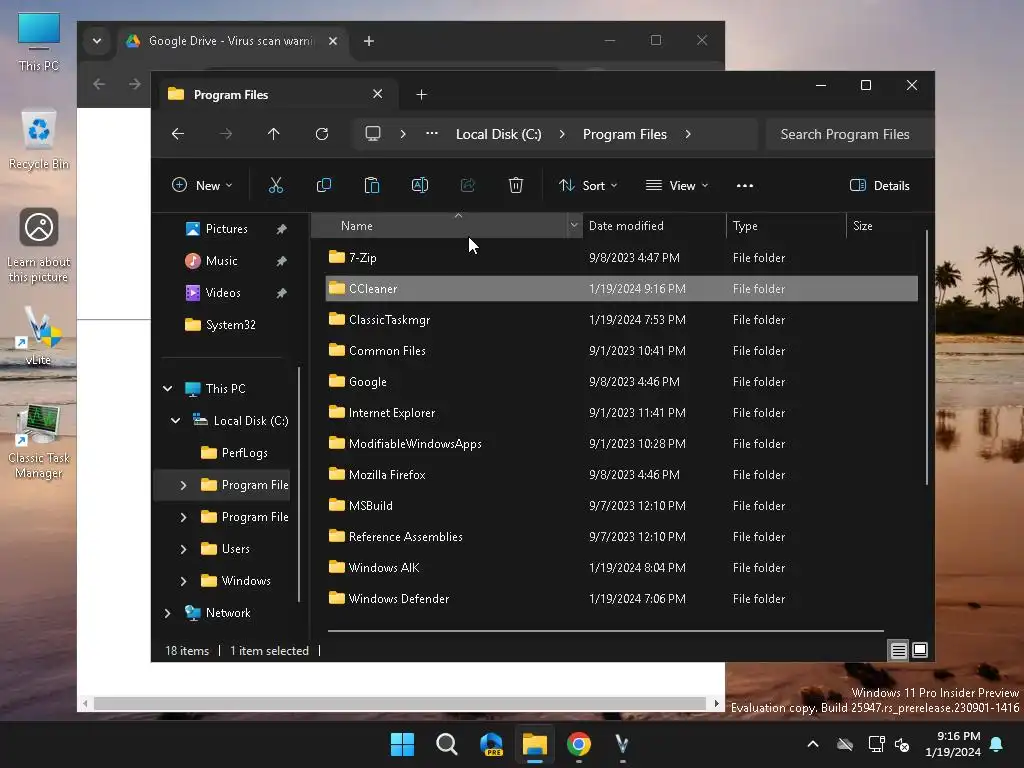Click the Rename icon in toolbar

click(x=419, y=185)
